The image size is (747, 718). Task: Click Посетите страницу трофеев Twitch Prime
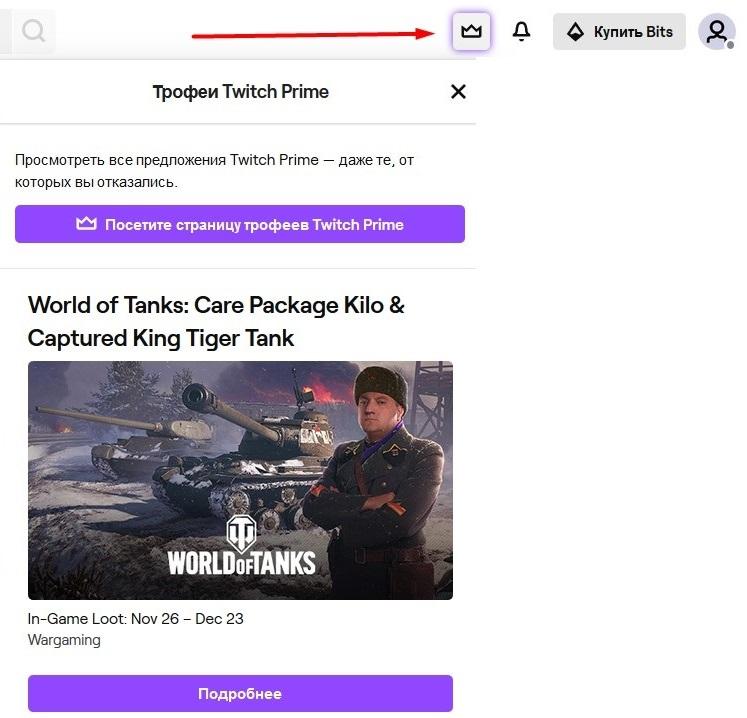click(x=240, y=224)
